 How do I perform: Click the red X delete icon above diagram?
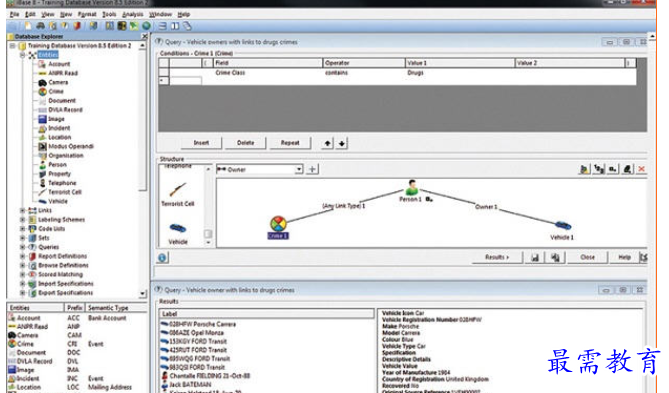click(641, 169)
